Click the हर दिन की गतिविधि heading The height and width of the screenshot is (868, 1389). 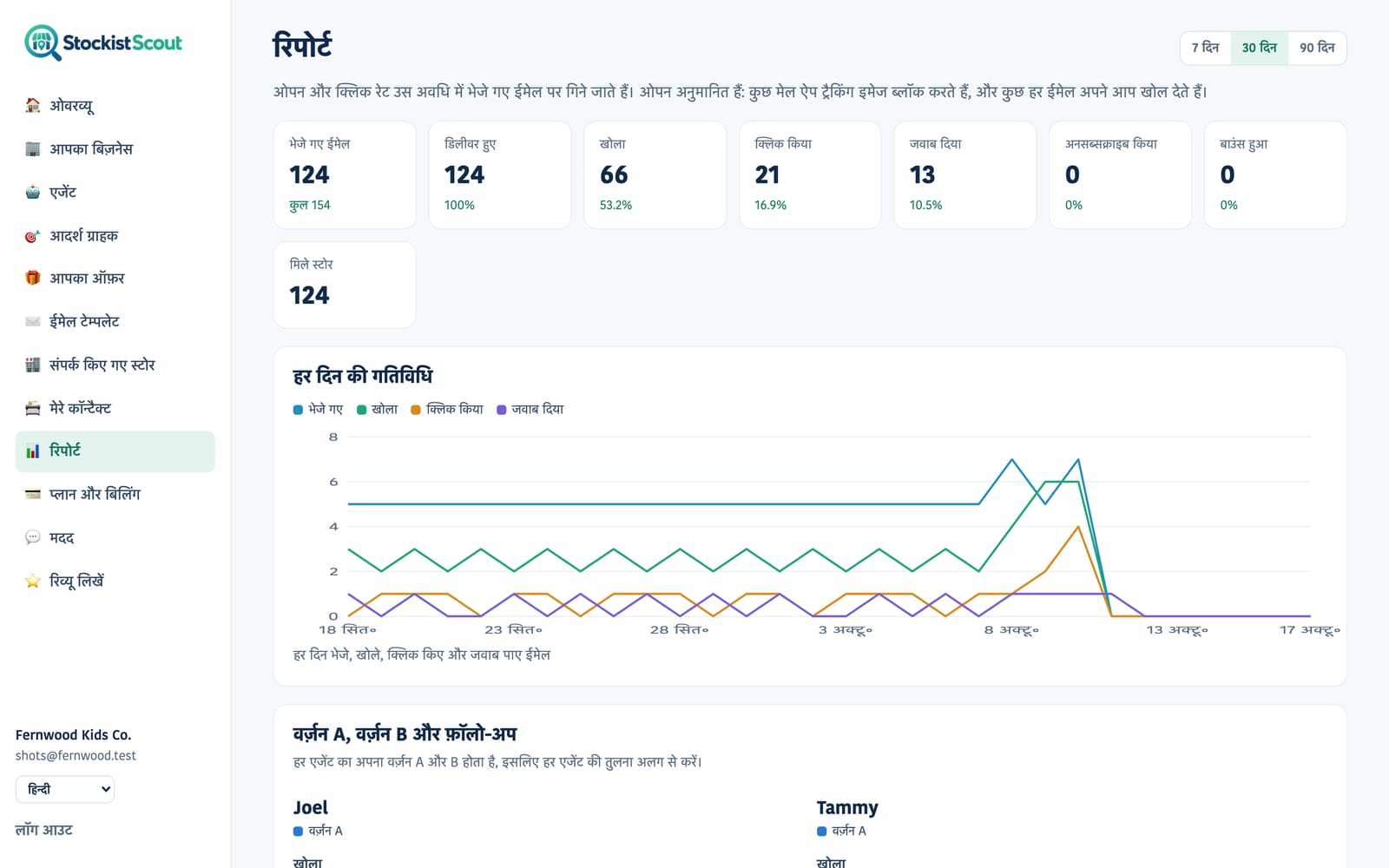(363, 376)
